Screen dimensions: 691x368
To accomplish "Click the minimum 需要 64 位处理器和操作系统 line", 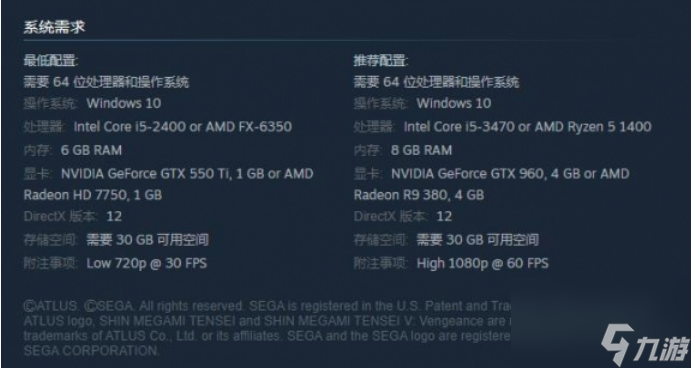I will pos(106,82).
